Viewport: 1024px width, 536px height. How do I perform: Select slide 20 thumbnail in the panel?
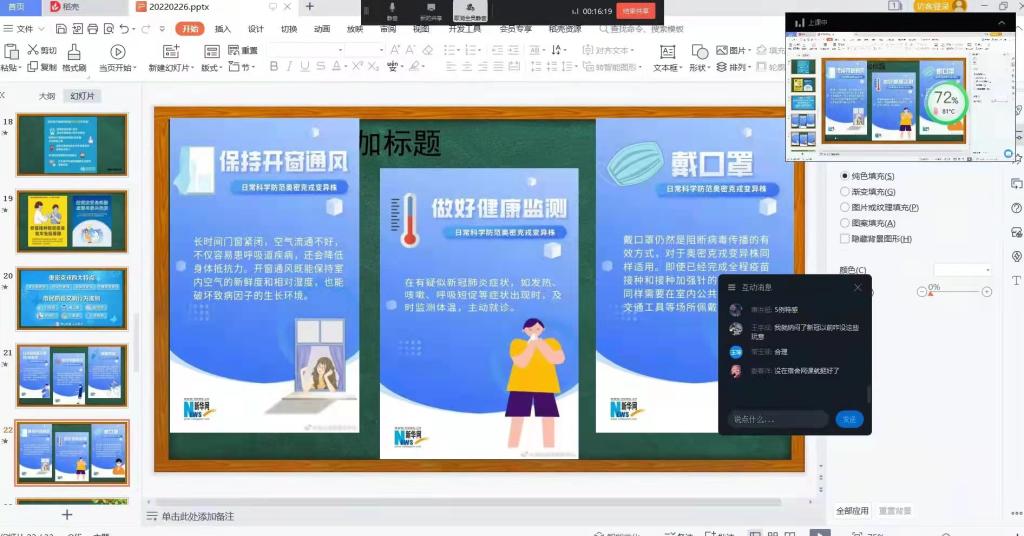pyautogui.click(x=72, y=298)
